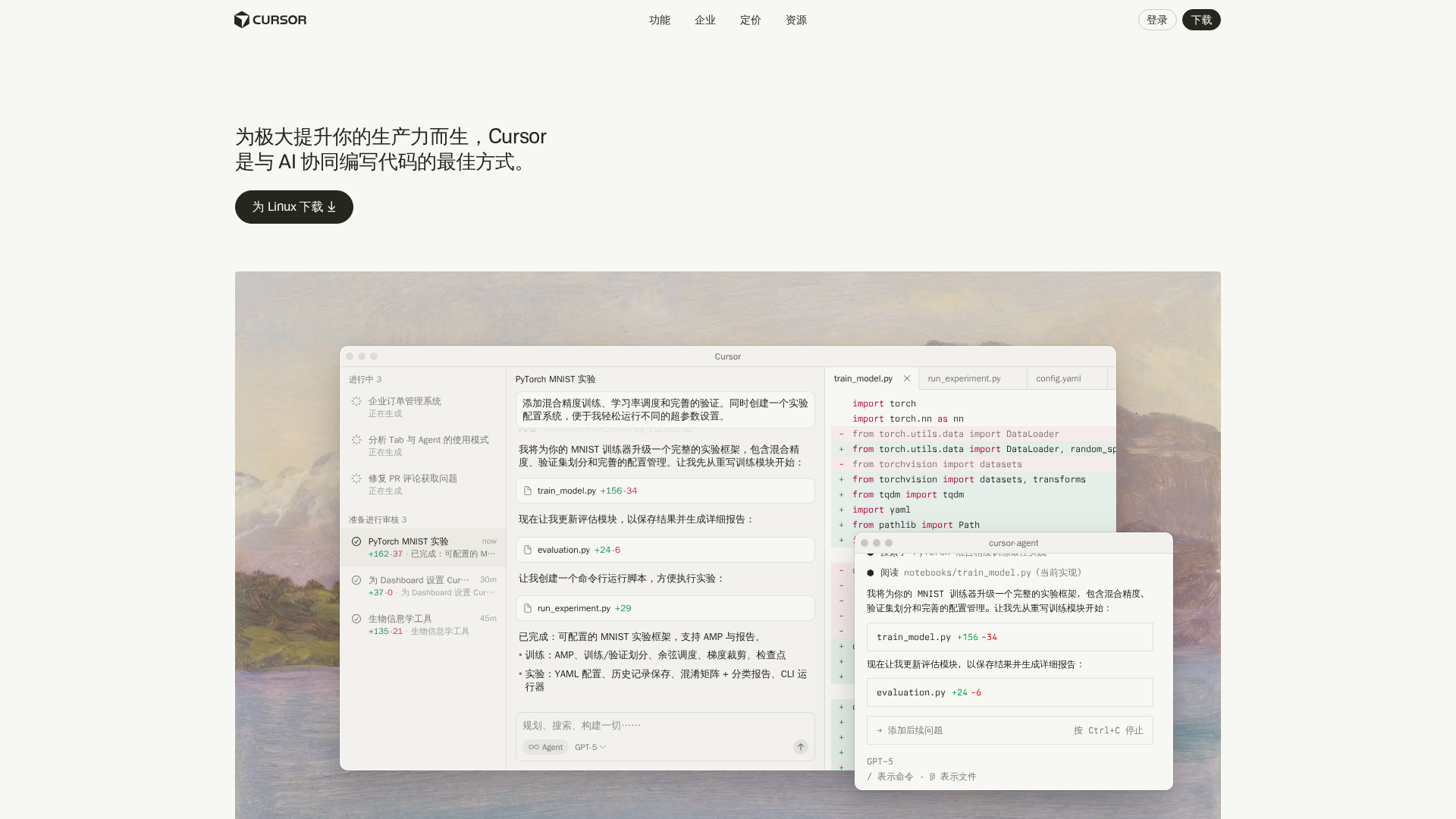Image resolution: width=1456 pixels, height=819 pixels.
Task: Toggle Agent mode in the chat input bar
Action: [545, 747]
